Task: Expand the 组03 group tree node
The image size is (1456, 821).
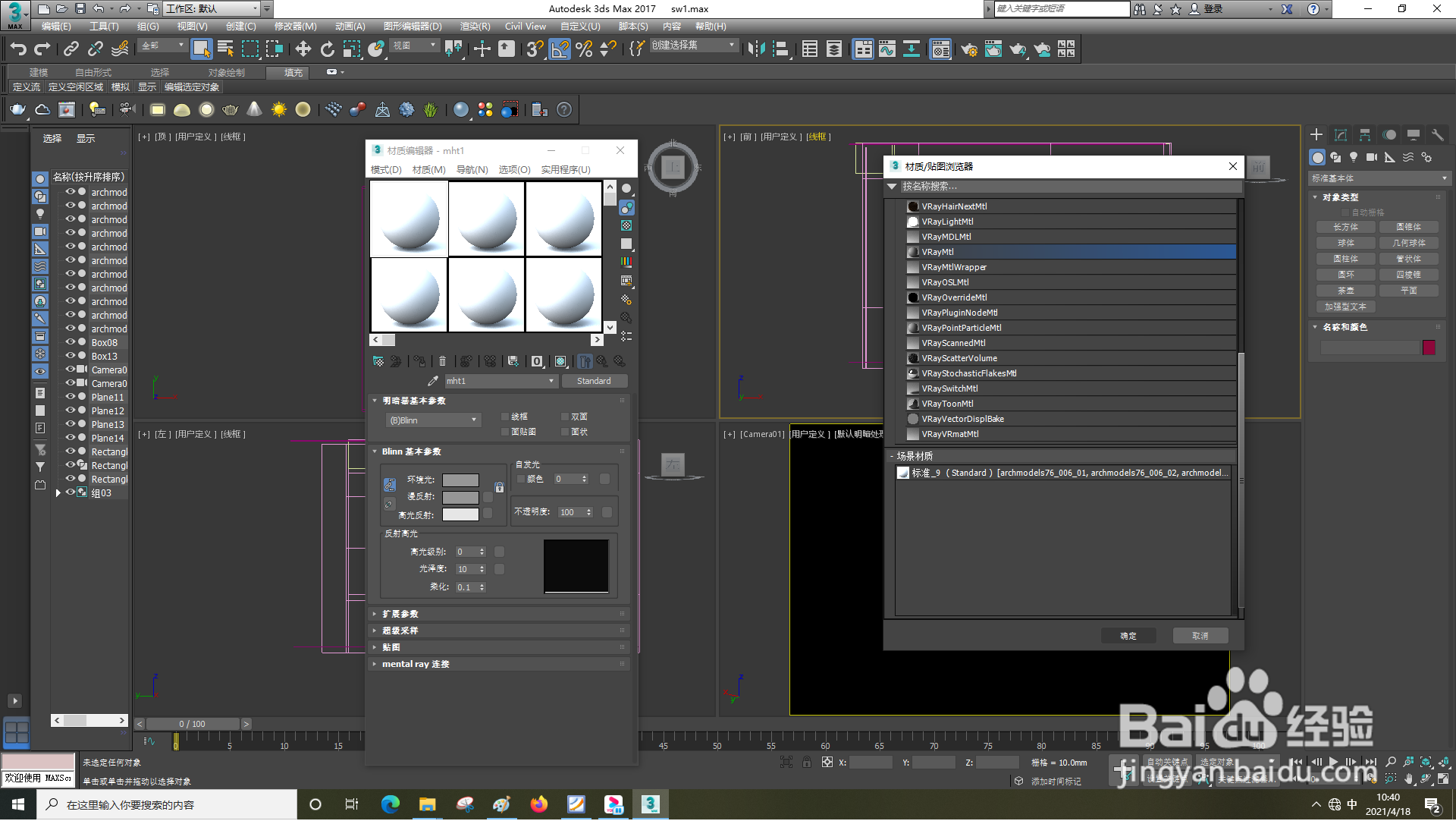Action: pos(58,494)
